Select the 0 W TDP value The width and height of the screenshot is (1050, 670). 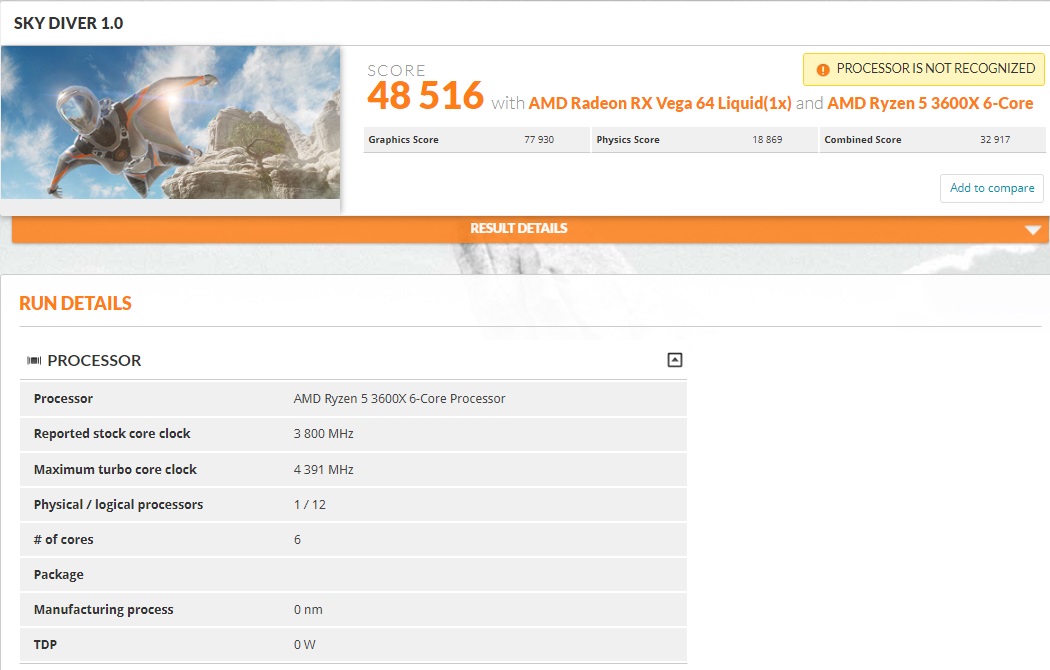coord(304,645)
